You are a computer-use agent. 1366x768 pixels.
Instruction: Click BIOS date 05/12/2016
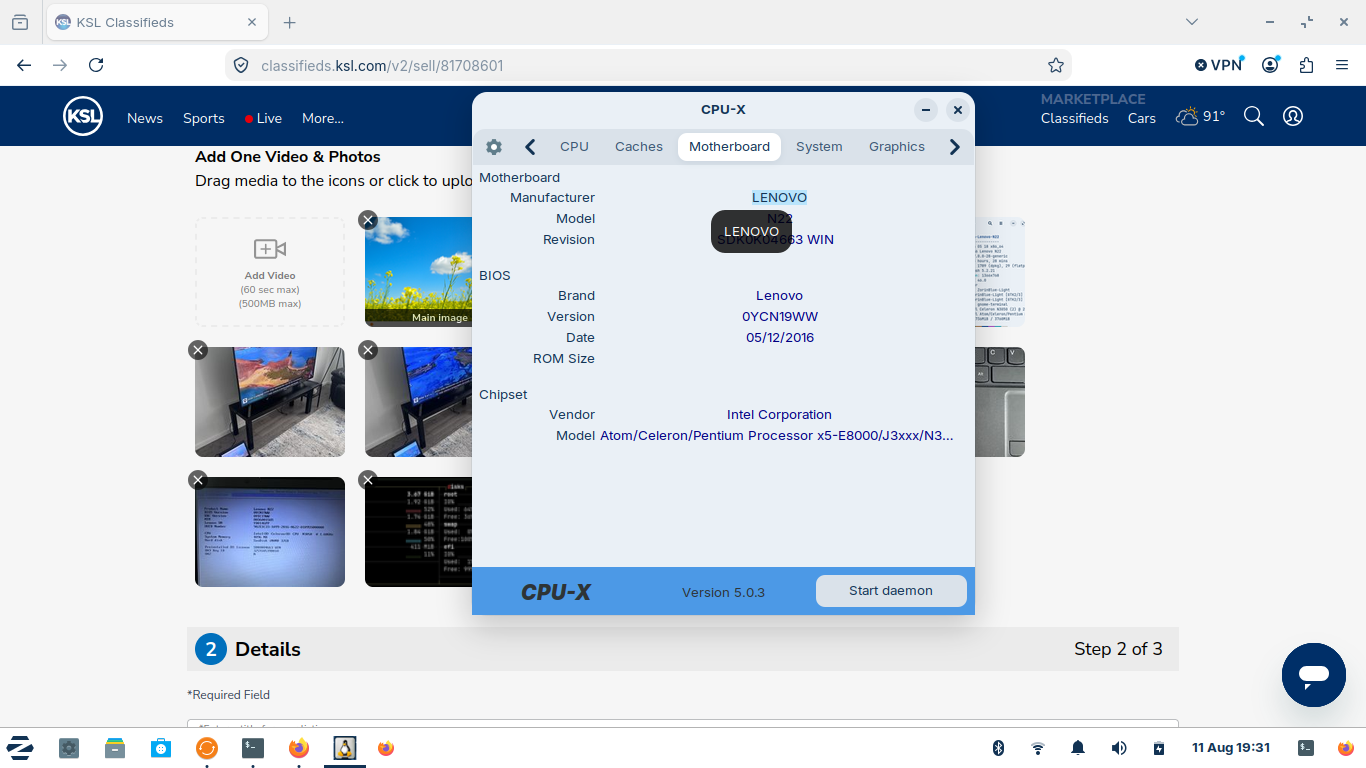[x=780, y=338]
